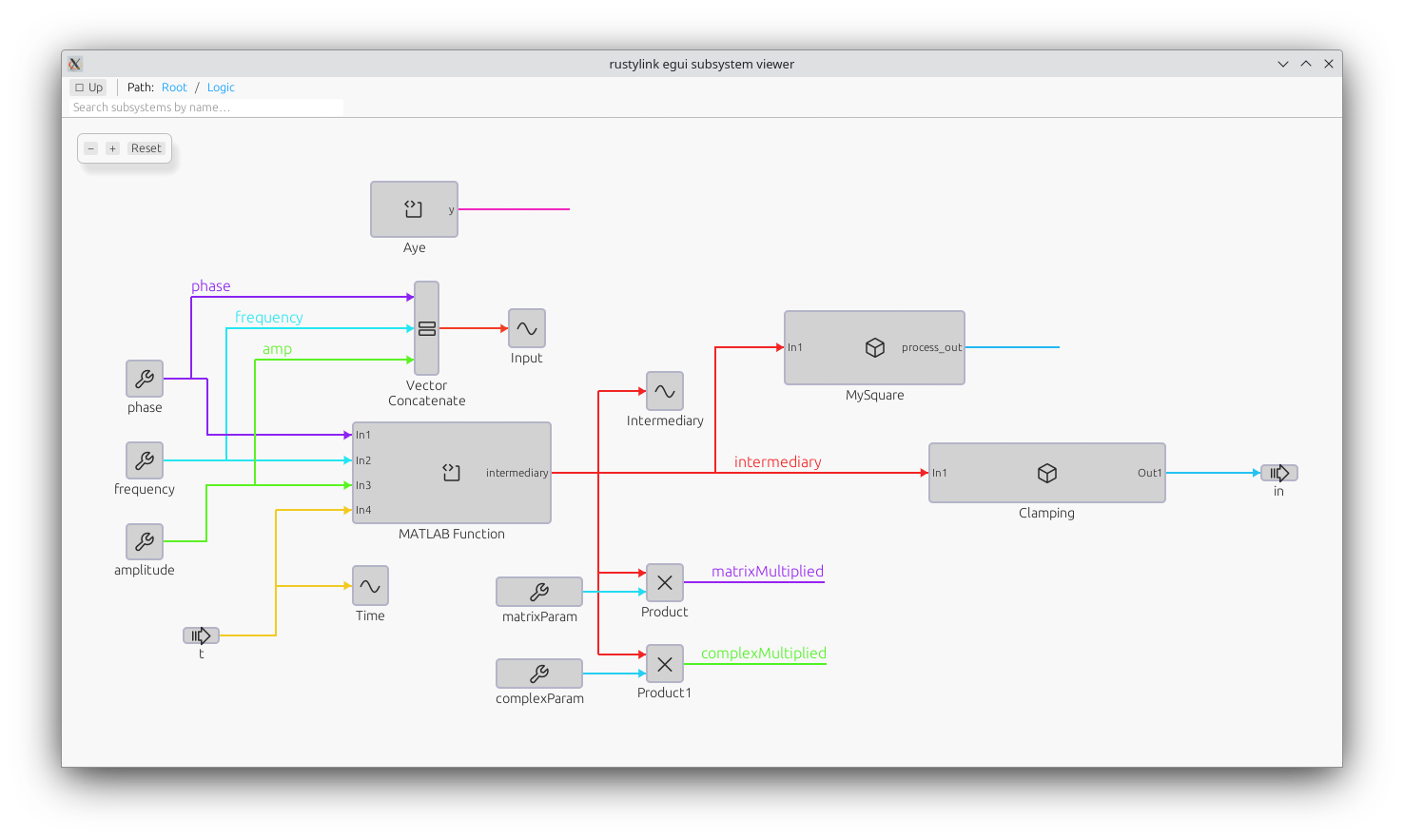Select the Vector Concatenate block
Screen dimensions: 1404x840
(426, 328)
